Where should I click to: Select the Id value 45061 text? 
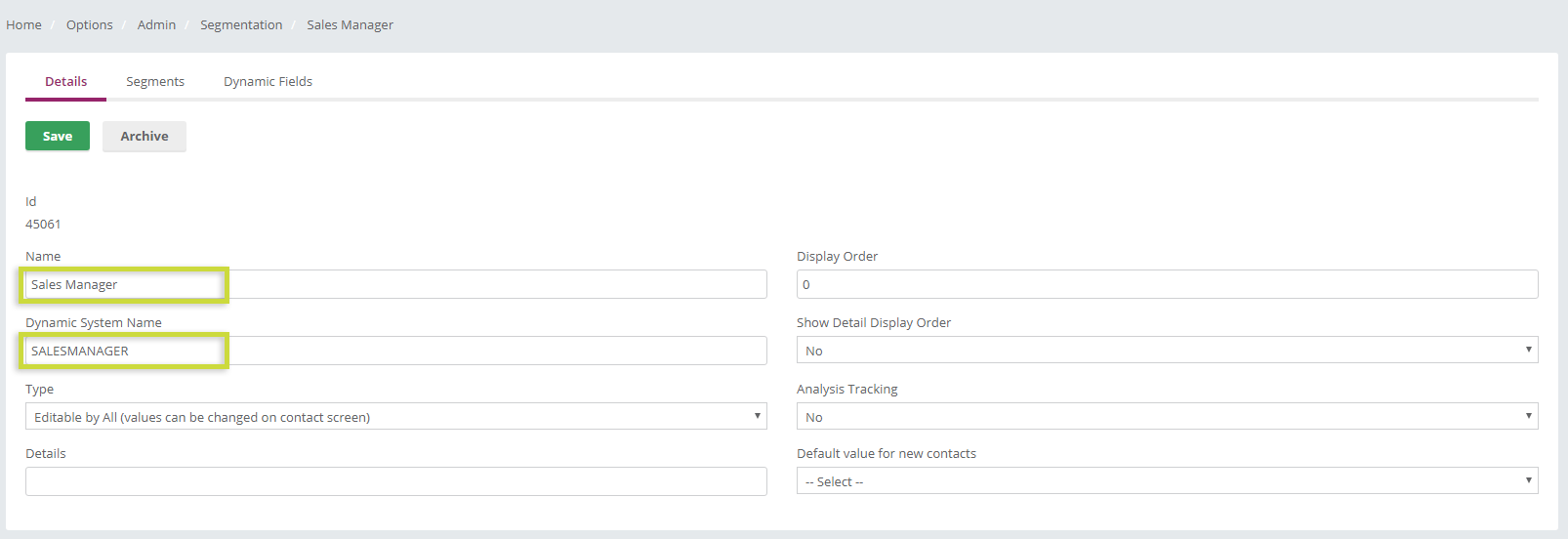43,224
